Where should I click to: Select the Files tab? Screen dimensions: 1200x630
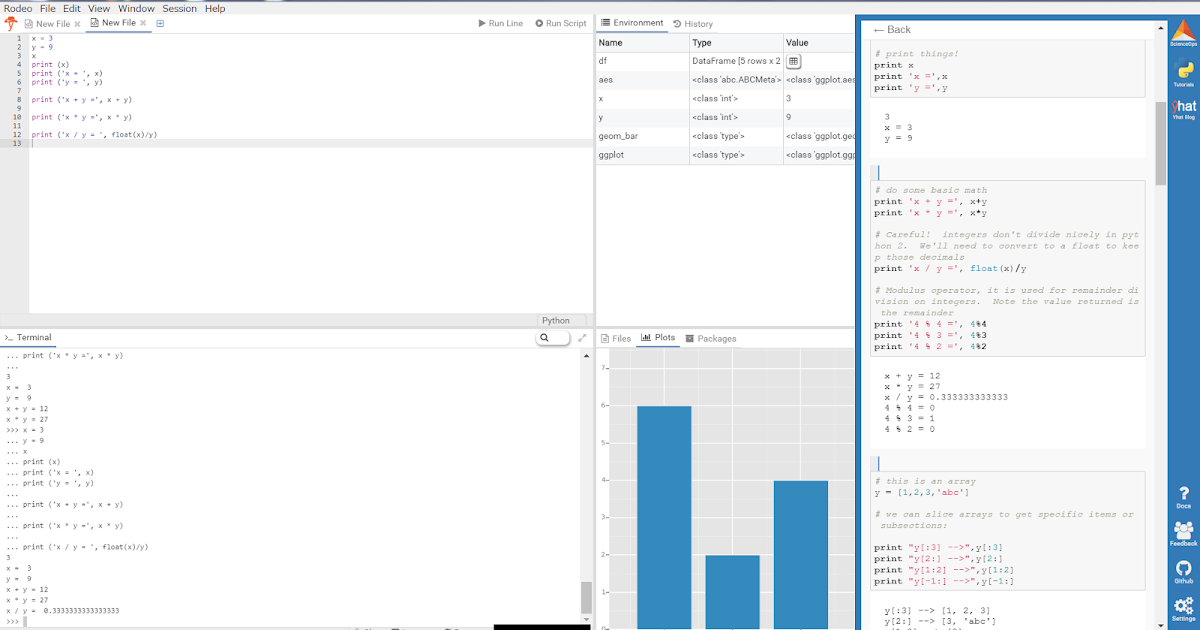tap(618, 337)
